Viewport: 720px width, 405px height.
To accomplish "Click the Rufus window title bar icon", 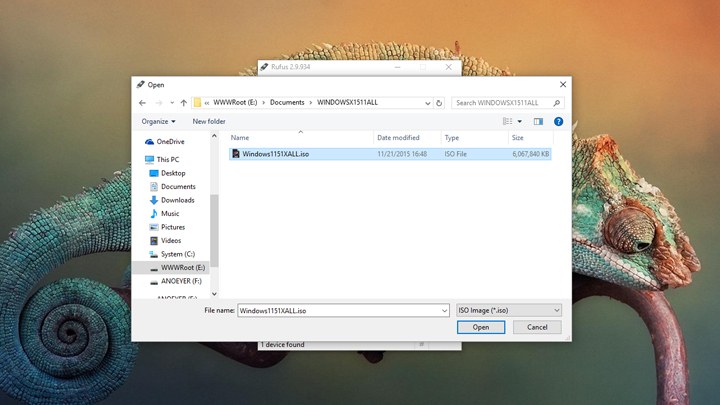I will [x=264, y=67].
